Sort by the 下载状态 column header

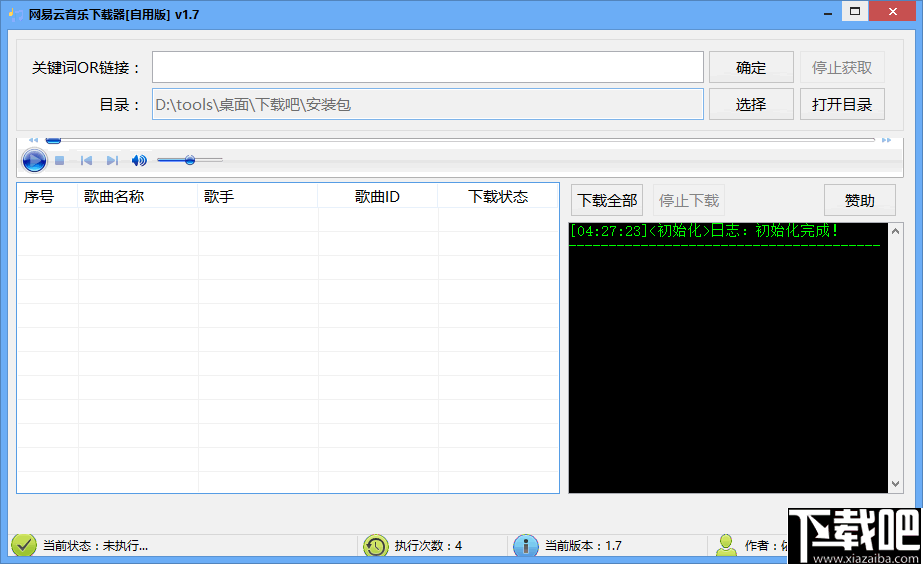click(x=498, y=196)
